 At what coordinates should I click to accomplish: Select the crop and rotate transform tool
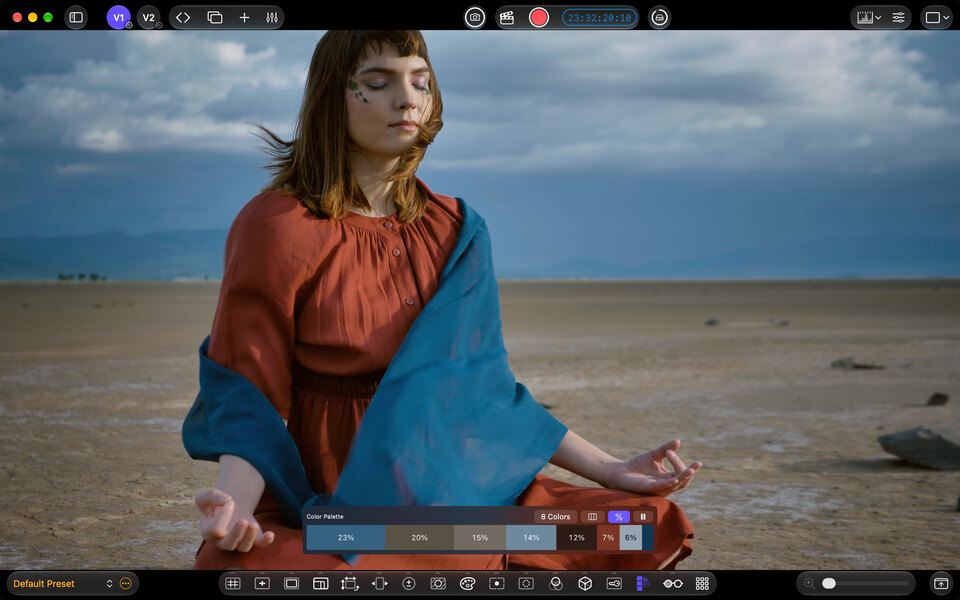(350, 583)
